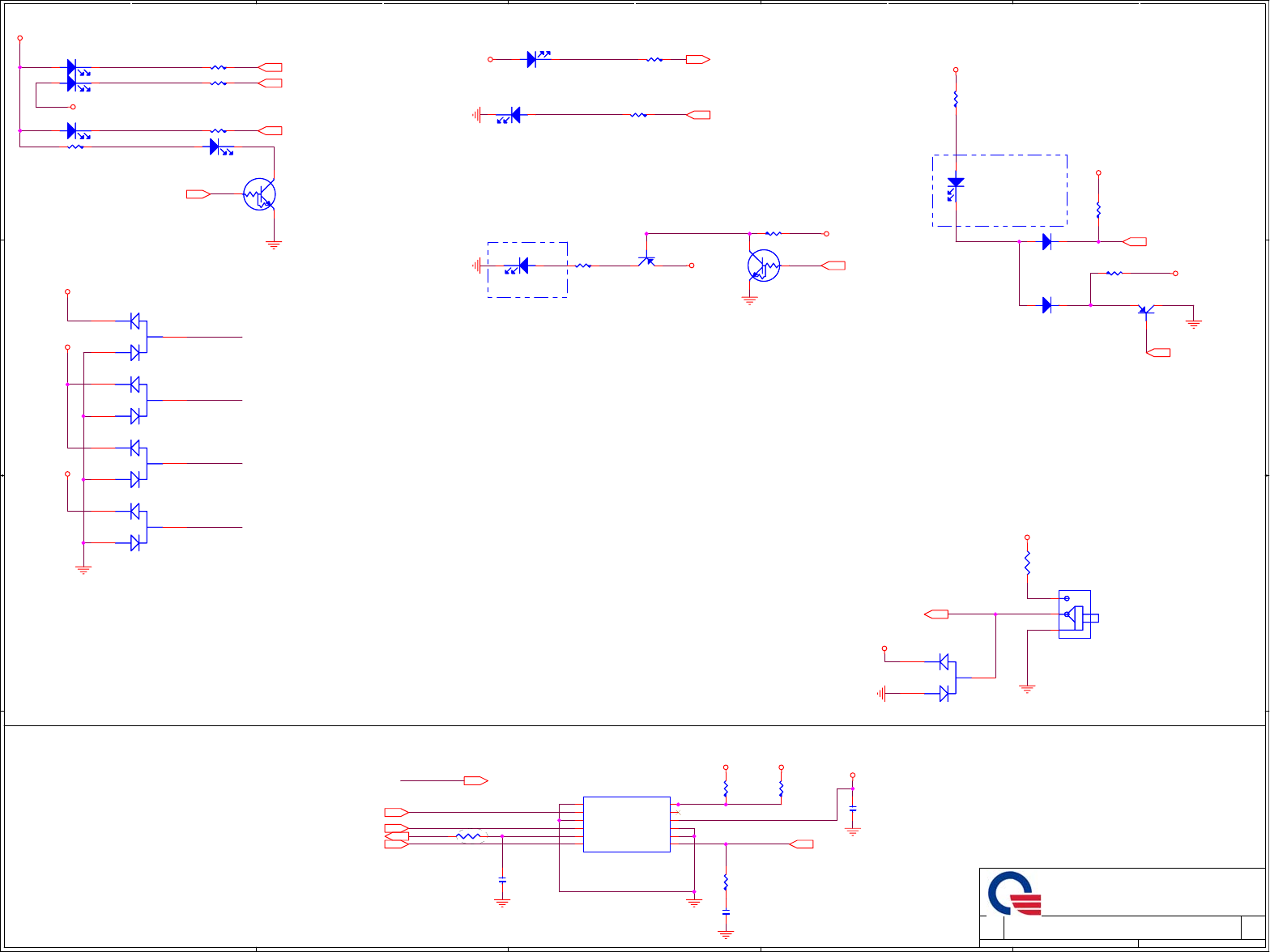Click the port below the far-right uncircled transistor

coord(1158,352)
